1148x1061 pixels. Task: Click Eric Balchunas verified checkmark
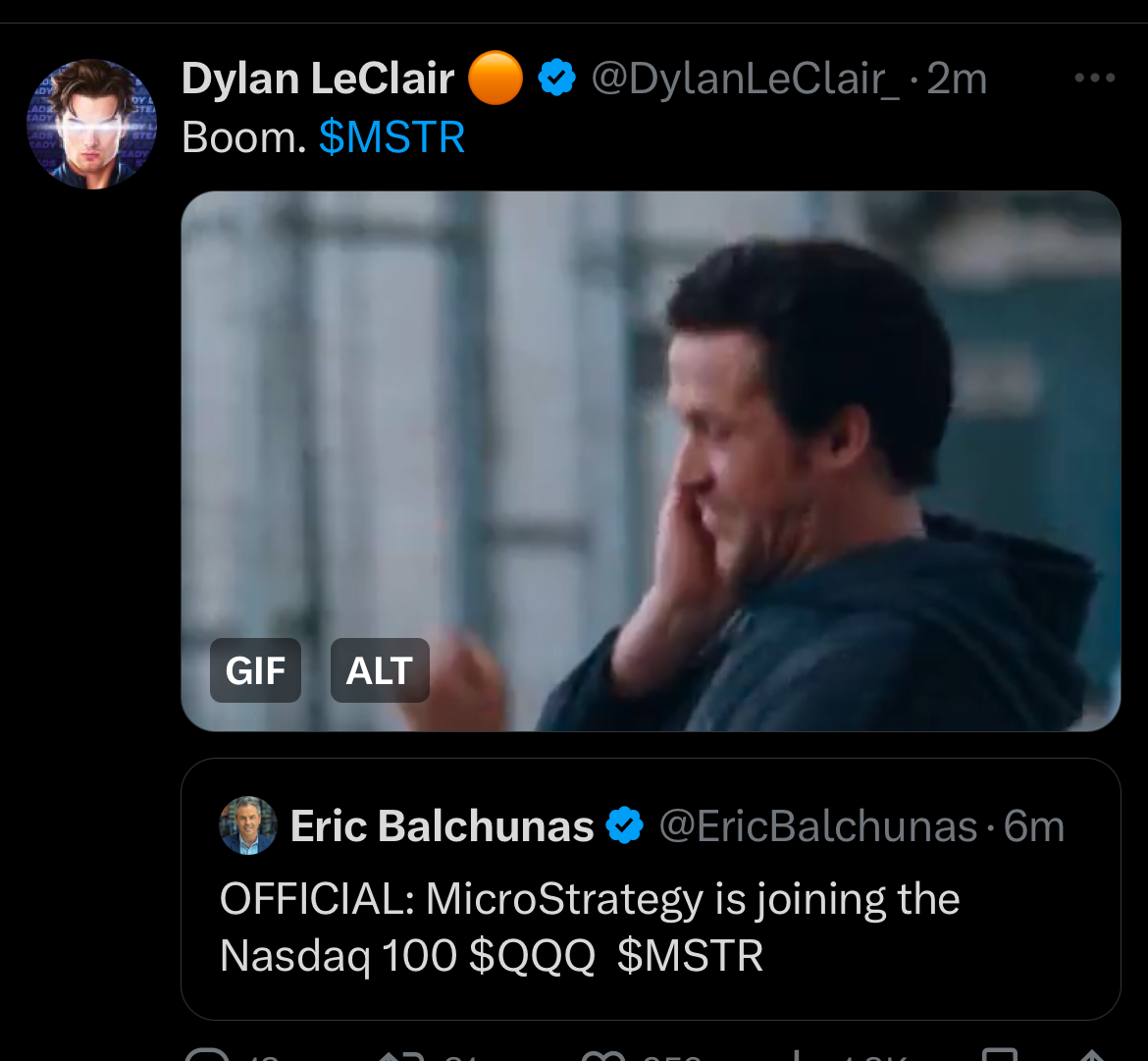click(x=625, y=826)
